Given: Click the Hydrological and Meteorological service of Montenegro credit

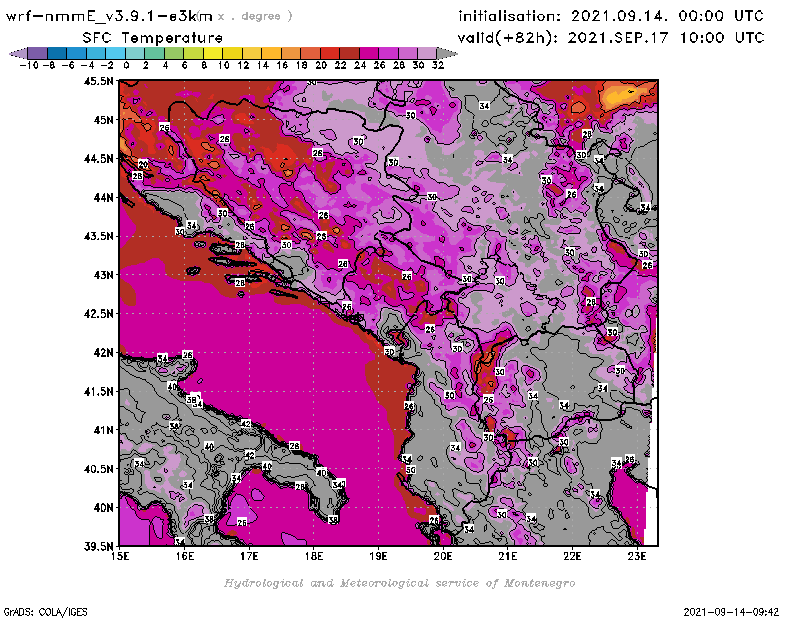Looking at the screenshot, I should (x=399, y=583).
